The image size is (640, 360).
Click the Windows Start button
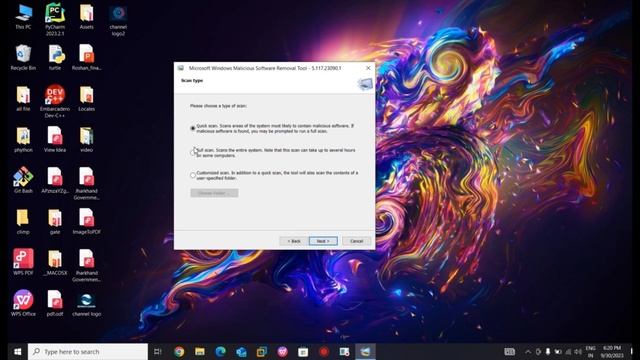[17, 351]
